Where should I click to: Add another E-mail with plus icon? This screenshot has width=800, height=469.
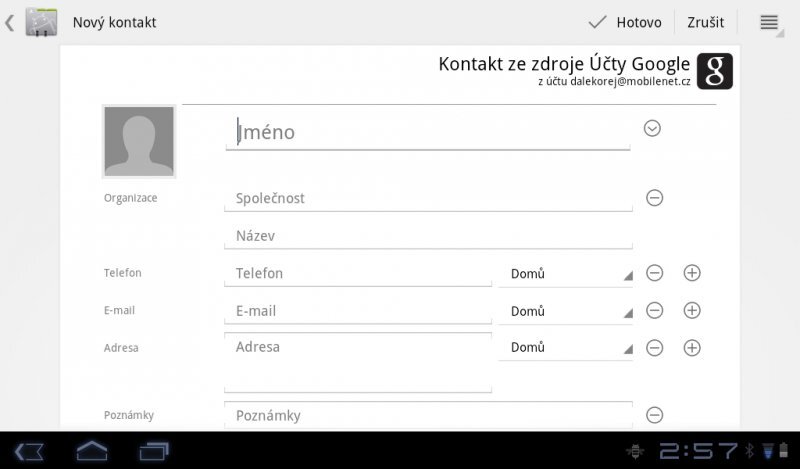pyautogui.click(x=692, y=310)
